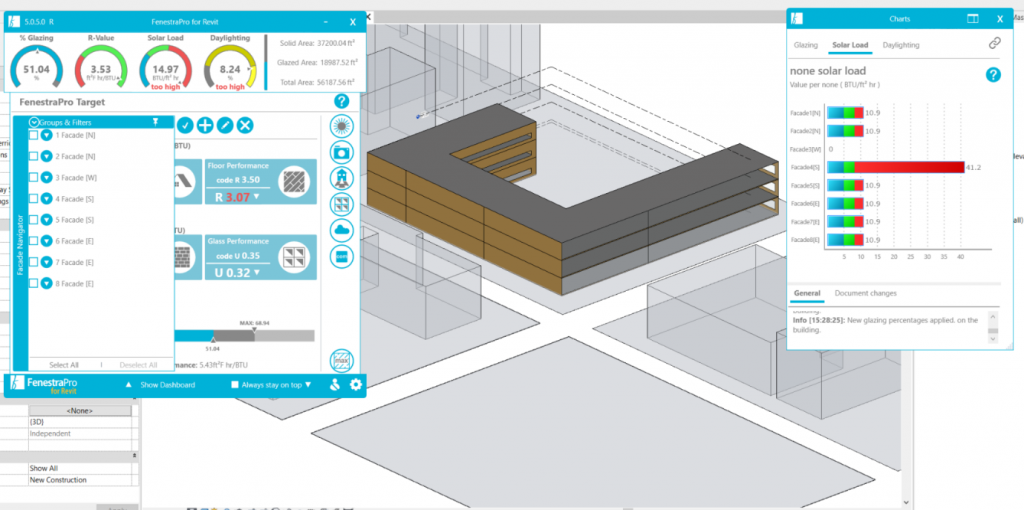Check the 7 Facade [E] checkbox

click(x=33, y=262)
